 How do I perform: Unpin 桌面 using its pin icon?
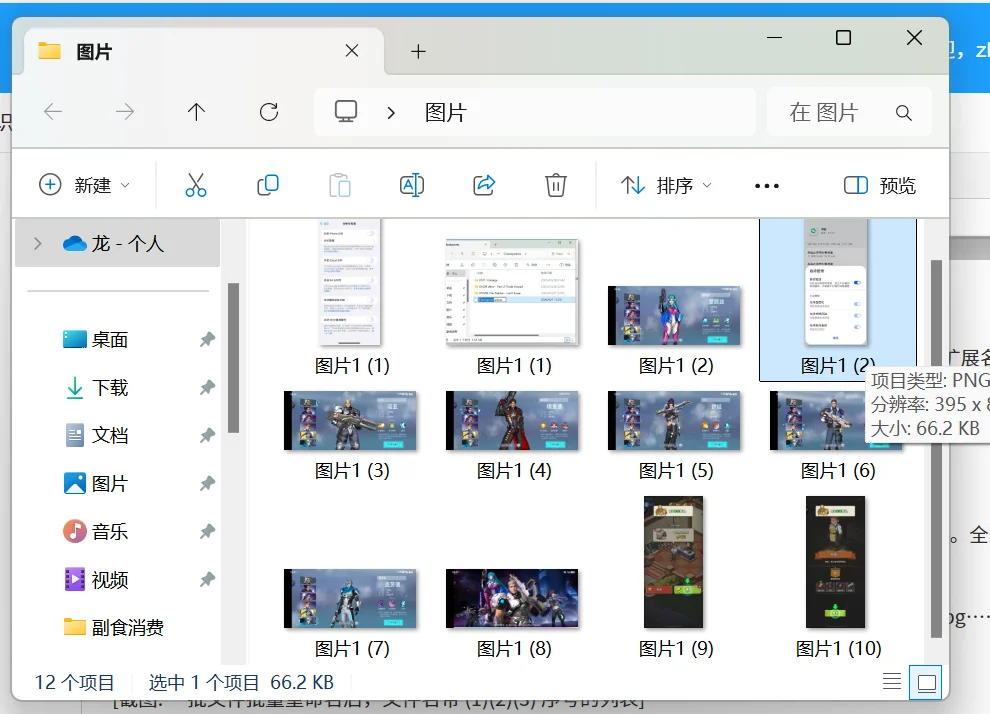[207, 340]
